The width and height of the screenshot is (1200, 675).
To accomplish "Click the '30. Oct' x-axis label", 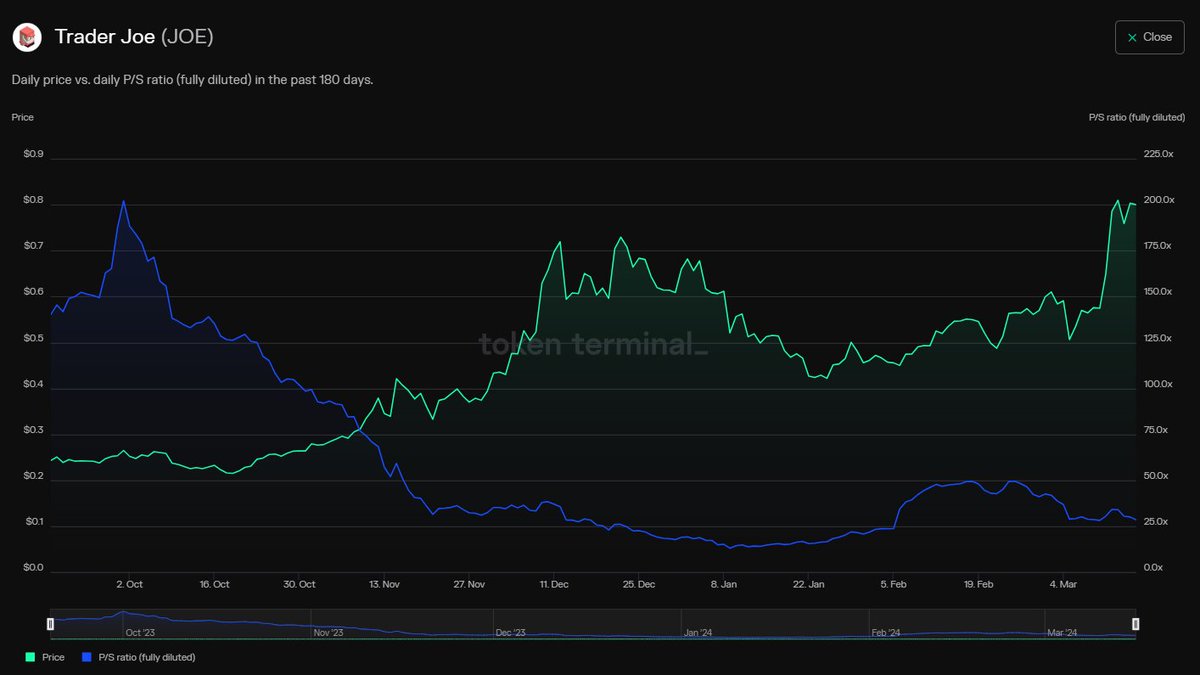I will pyautogui.click(x=299, y=584).
